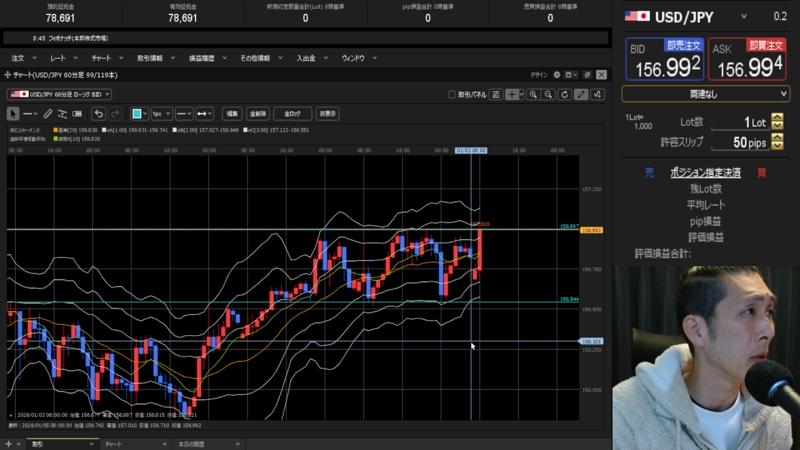
Task: Open the 取引情報 menu
Action: click(150, 58)
